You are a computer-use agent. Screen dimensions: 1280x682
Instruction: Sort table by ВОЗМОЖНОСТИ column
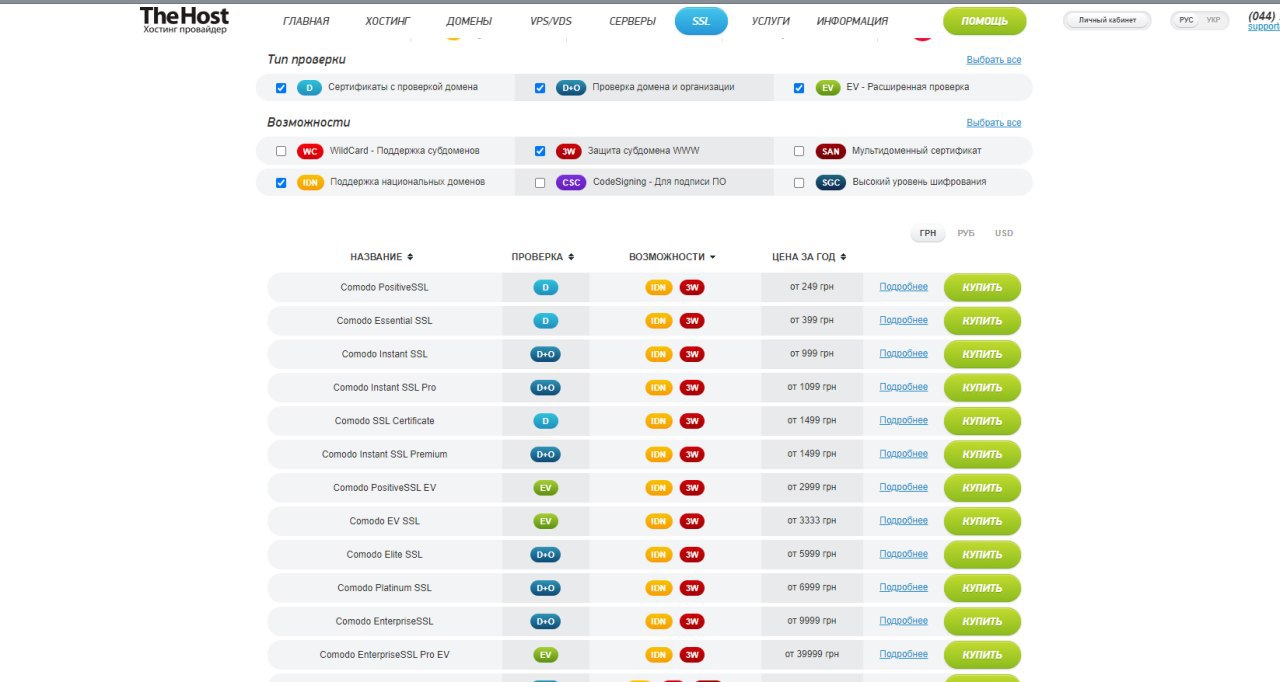click(x=672, y=257)
